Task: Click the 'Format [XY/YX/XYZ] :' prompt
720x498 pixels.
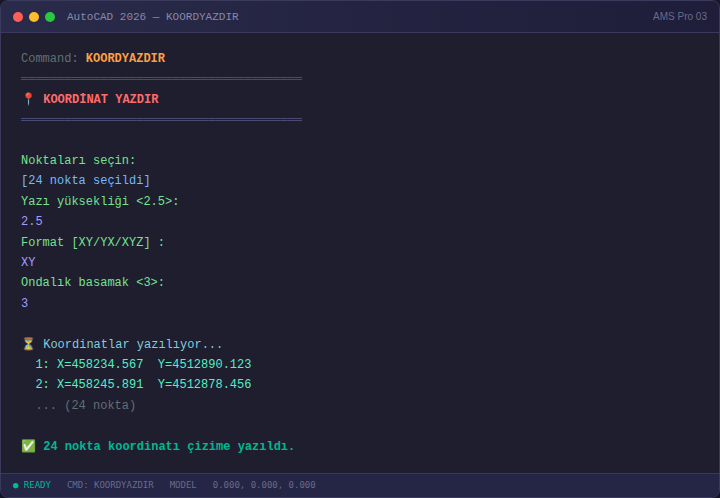Action: point(93,241)
